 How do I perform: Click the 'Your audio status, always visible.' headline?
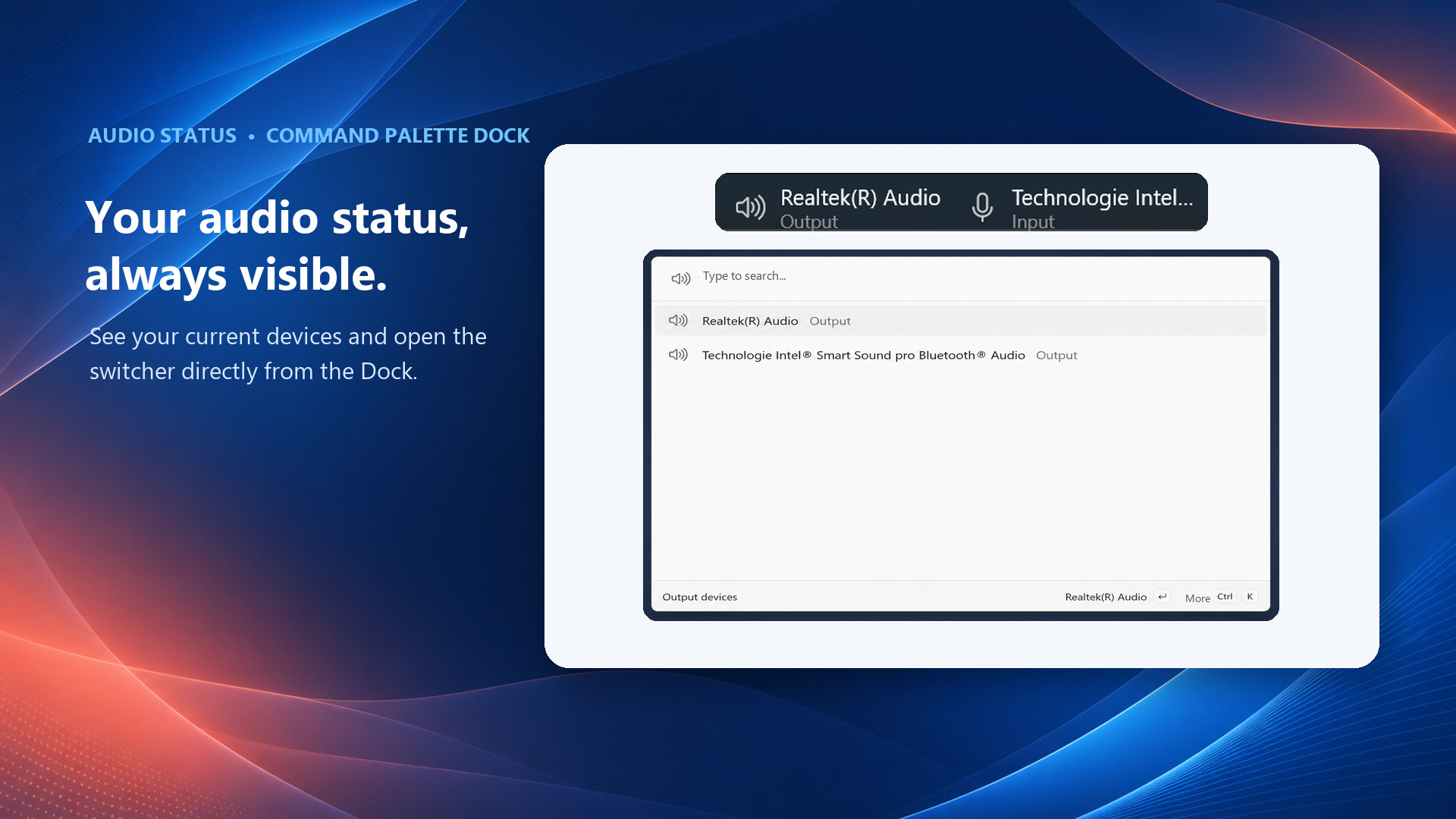(x=277, y=246)
